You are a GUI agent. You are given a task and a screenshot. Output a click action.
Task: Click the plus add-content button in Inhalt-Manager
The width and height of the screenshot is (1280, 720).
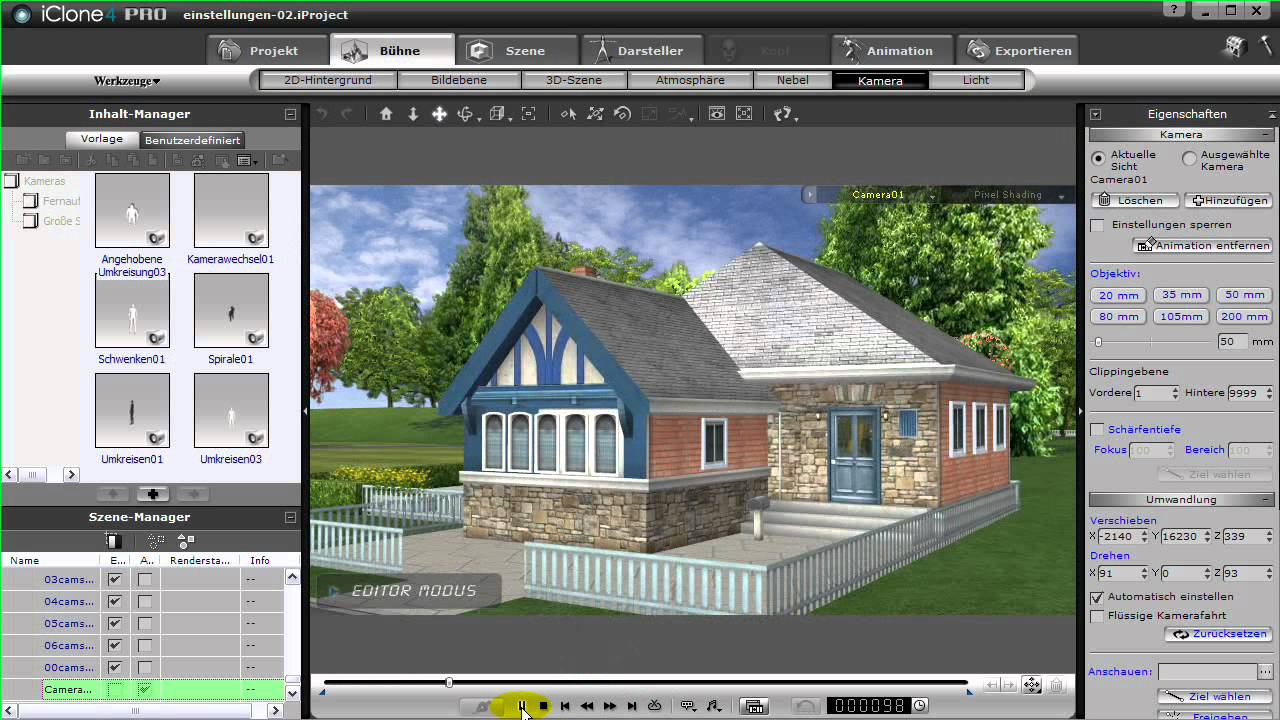153,494
